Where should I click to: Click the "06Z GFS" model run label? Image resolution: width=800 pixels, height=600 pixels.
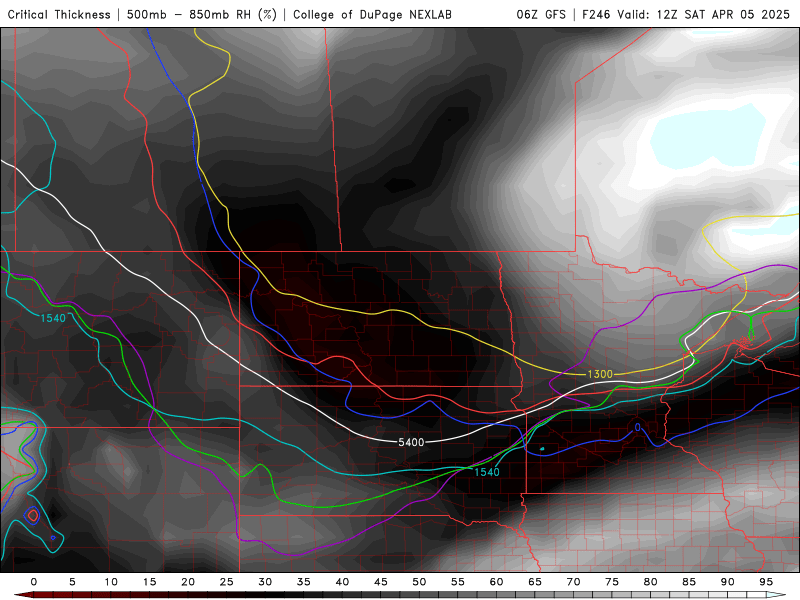(541, 15)
